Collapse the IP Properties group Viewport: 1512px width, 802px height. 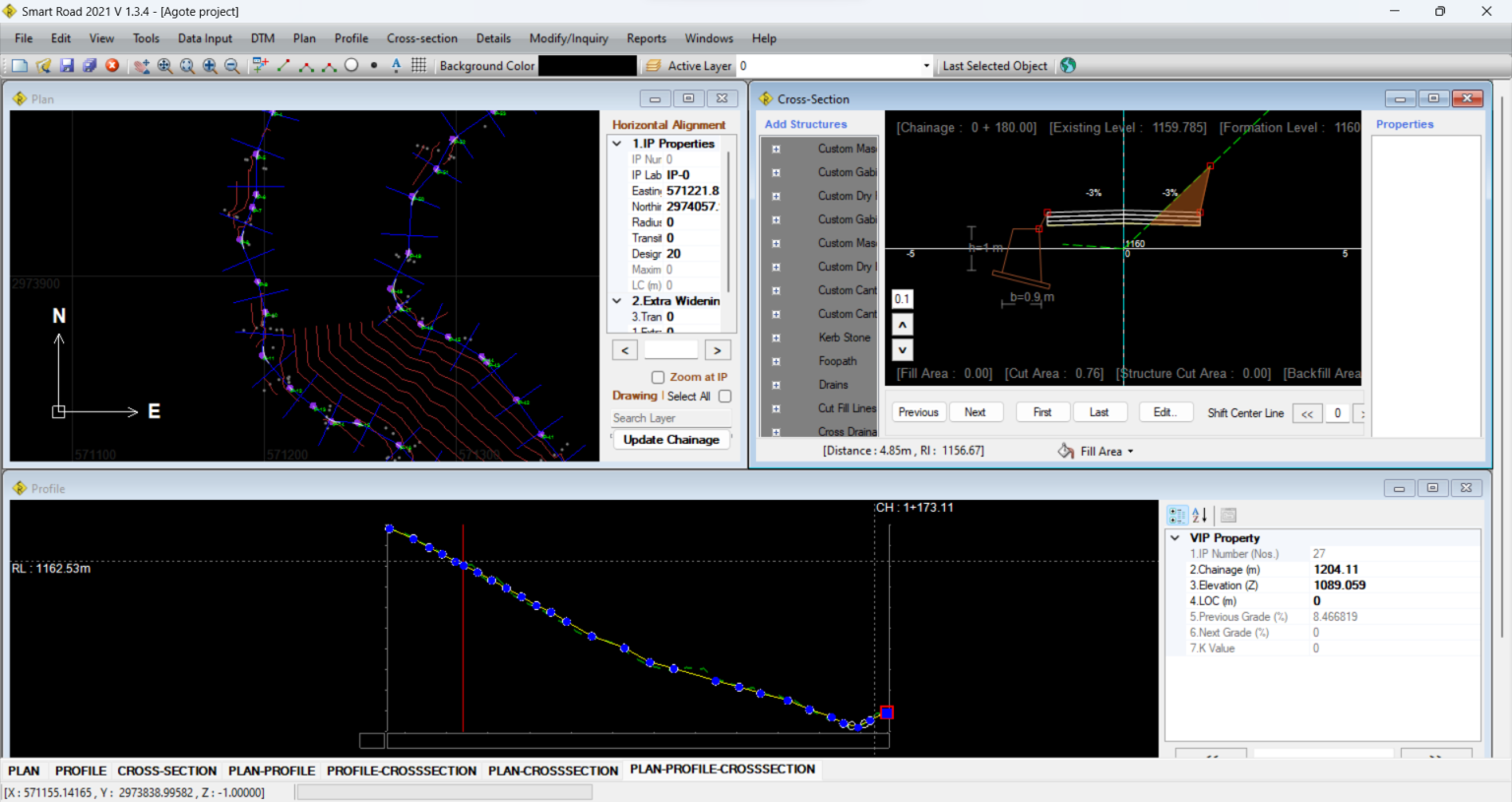[617, 144]
